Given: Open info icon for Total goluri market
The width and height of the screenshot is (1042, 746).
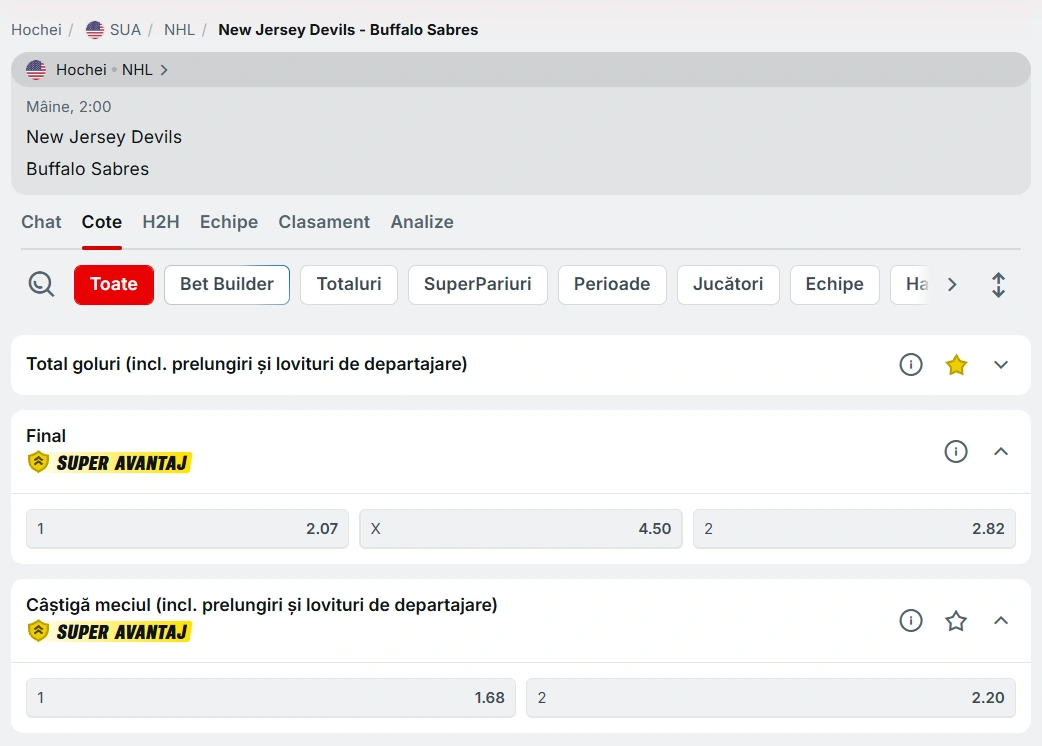Looking at the screenshot, I should (910, 365).
